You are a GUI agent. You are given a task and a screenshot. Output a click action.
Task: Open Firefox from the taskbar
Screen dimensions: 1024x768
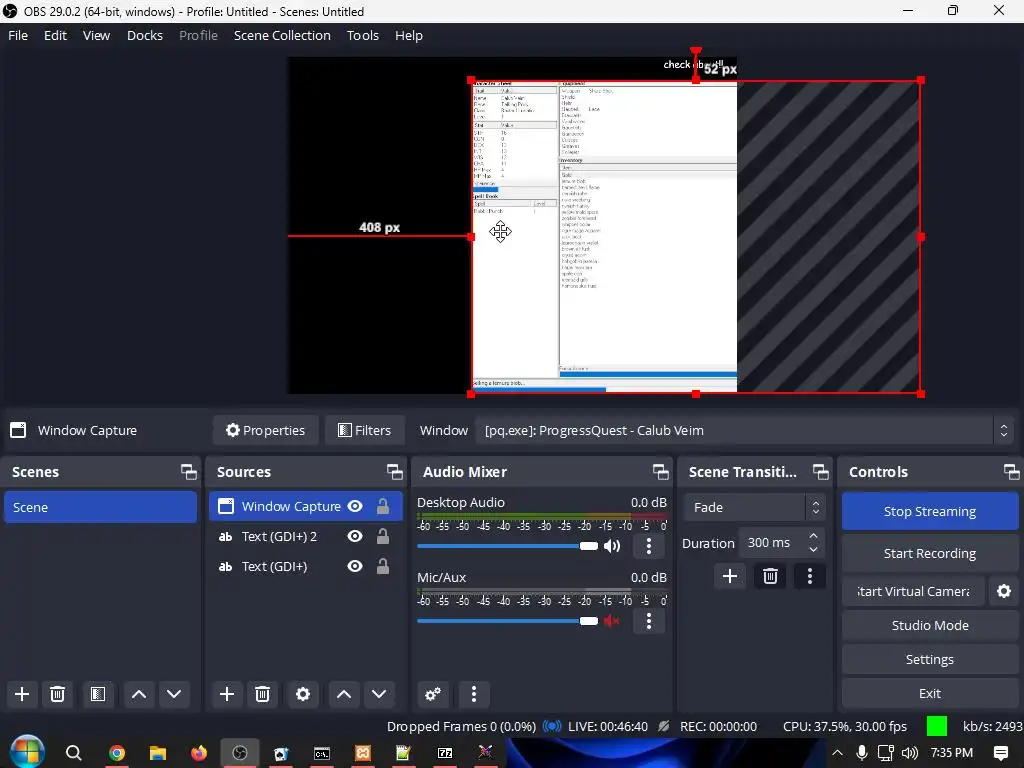(199, 753)
